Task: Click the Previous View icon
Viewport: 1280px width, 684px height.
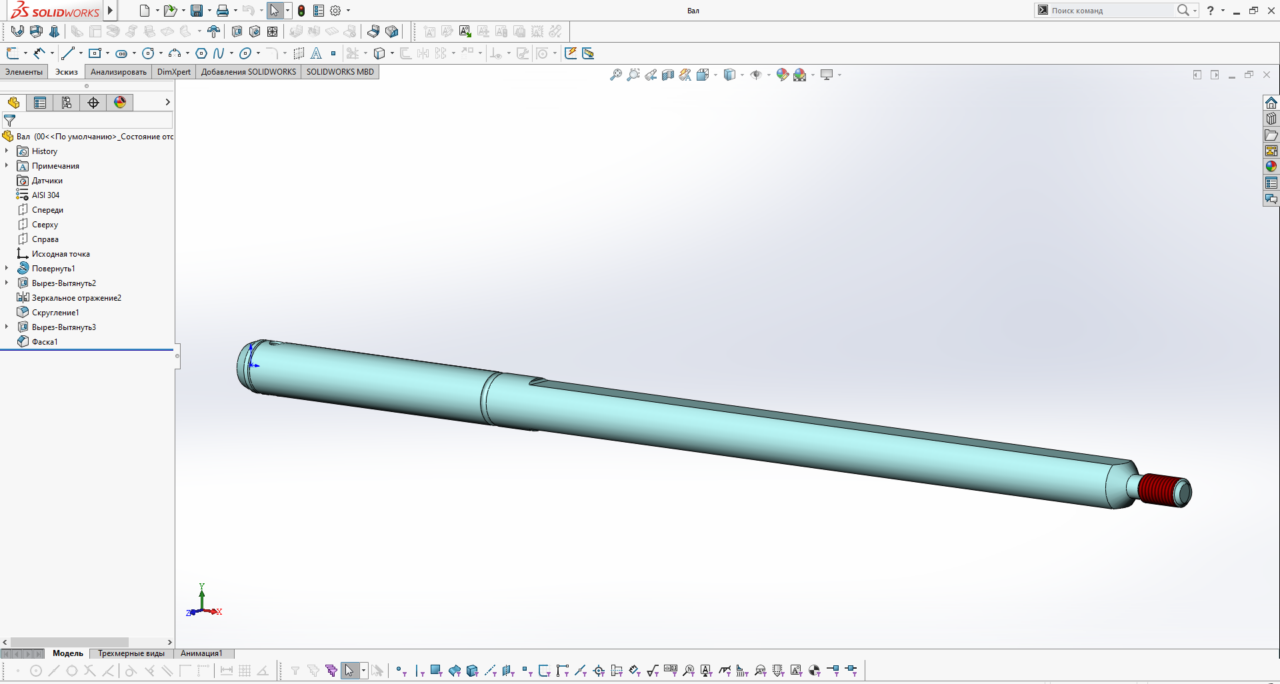Action: [650, 75]
